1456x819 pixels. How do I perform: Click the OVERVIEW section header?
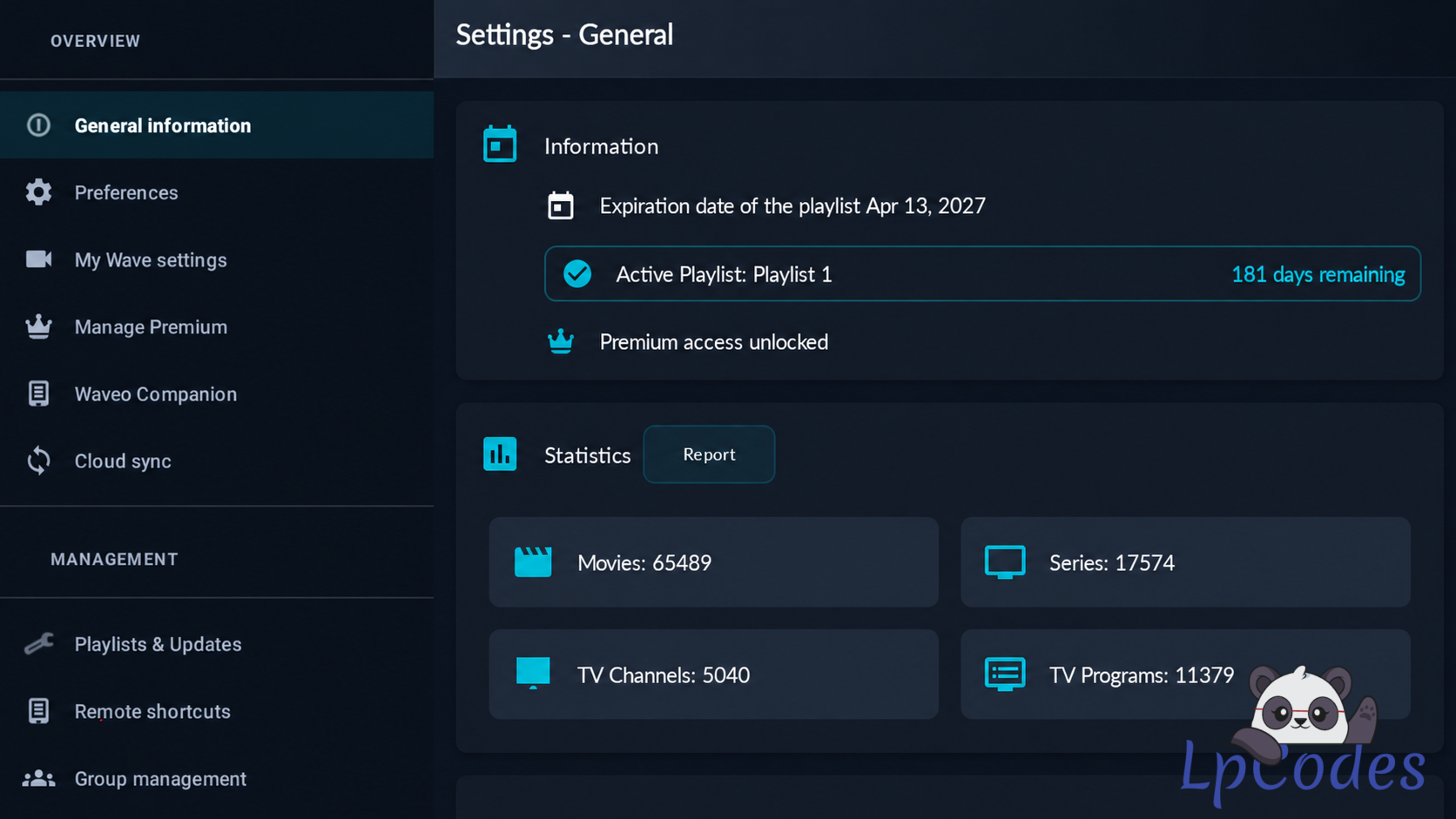(x=95, y=41)
